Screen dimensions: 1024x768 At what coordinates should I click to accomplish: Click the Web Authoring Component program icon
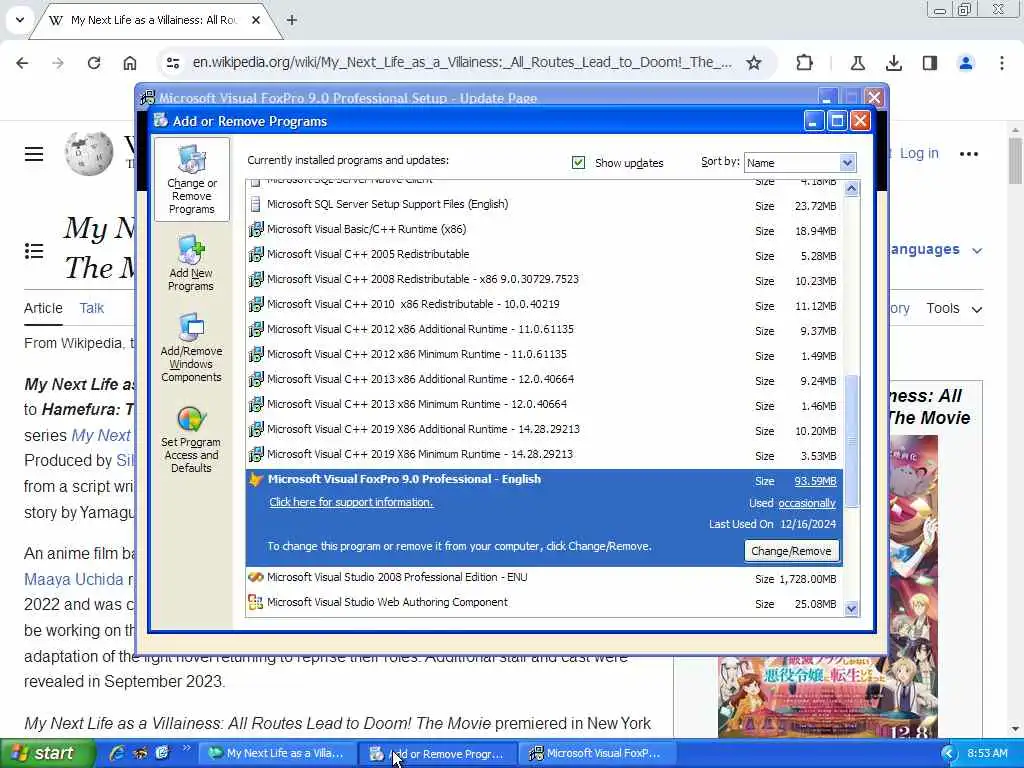click(255, 602)
